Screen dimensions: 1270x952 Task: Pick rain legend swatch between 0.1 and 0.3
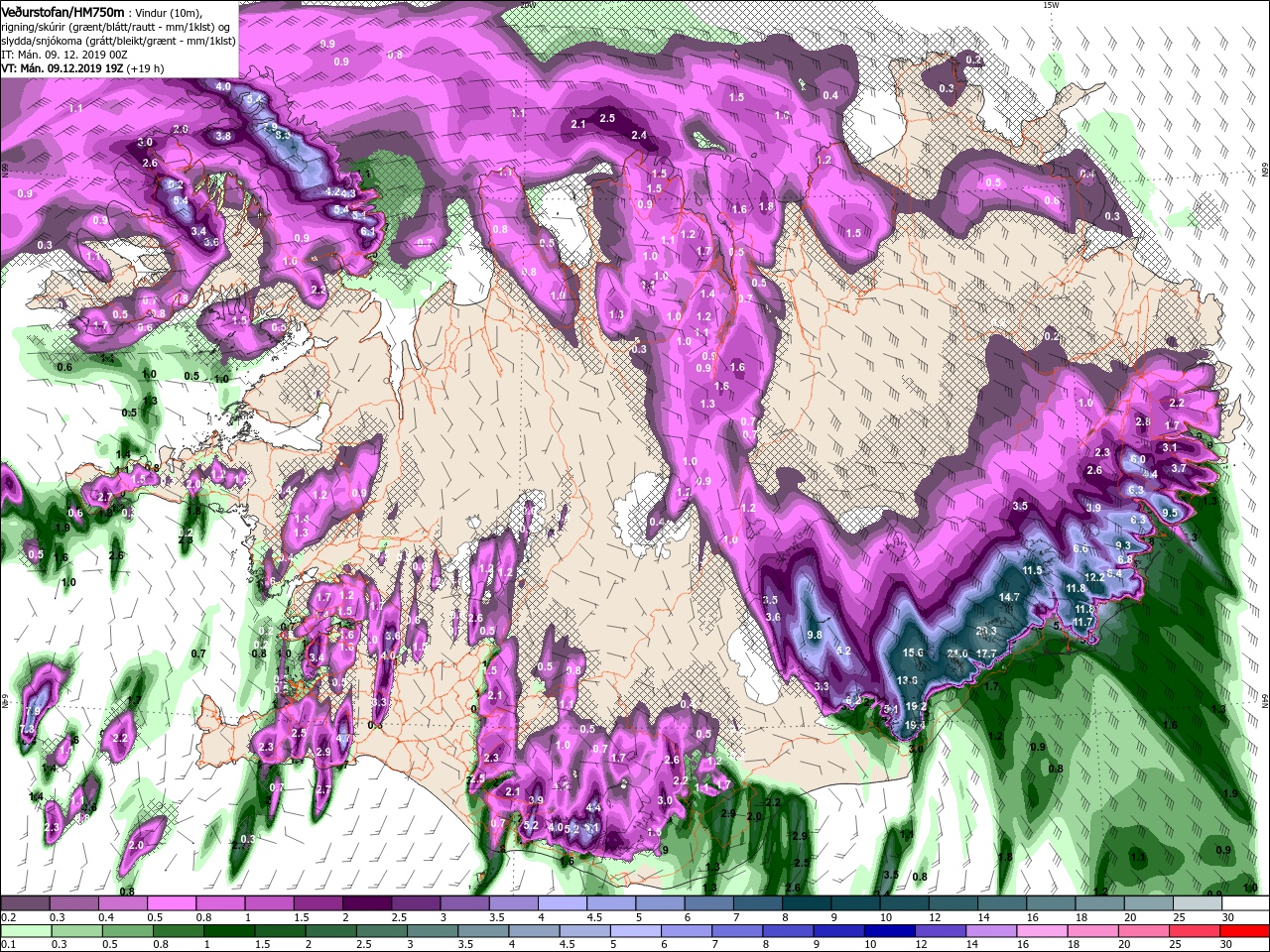pos(27,931)
